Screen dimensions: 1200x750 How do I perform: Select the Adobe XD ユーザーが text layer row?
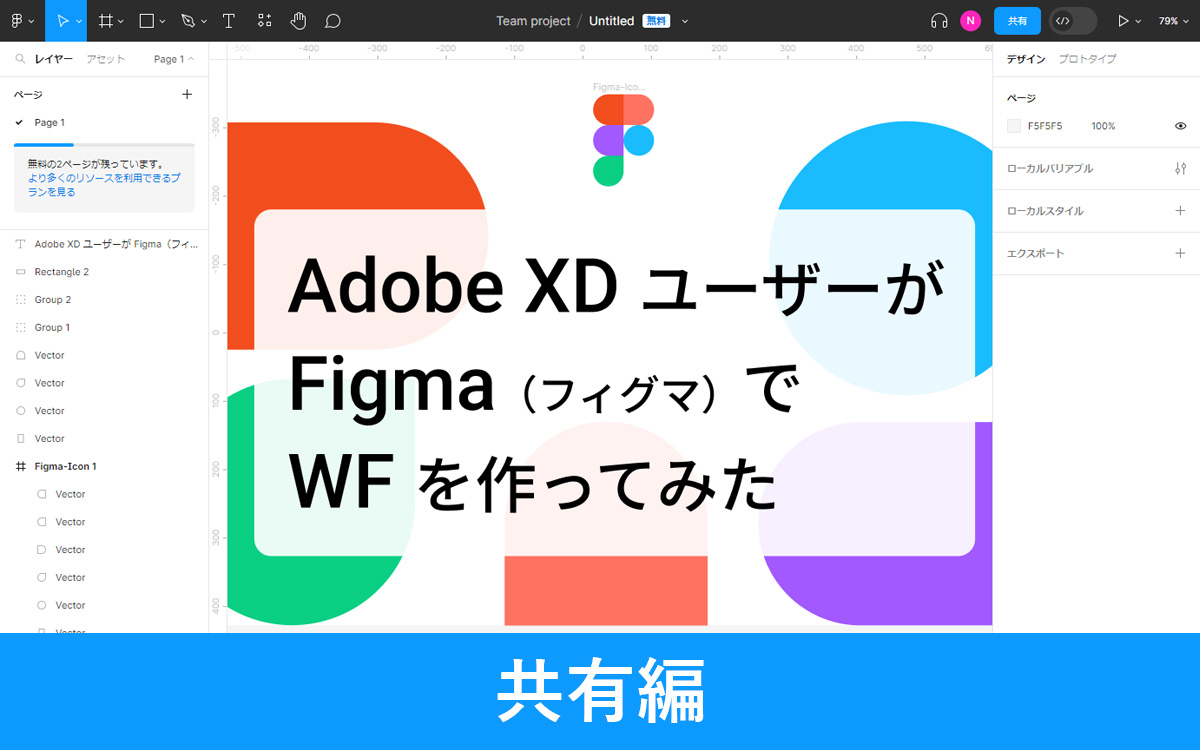click(104, 244)
